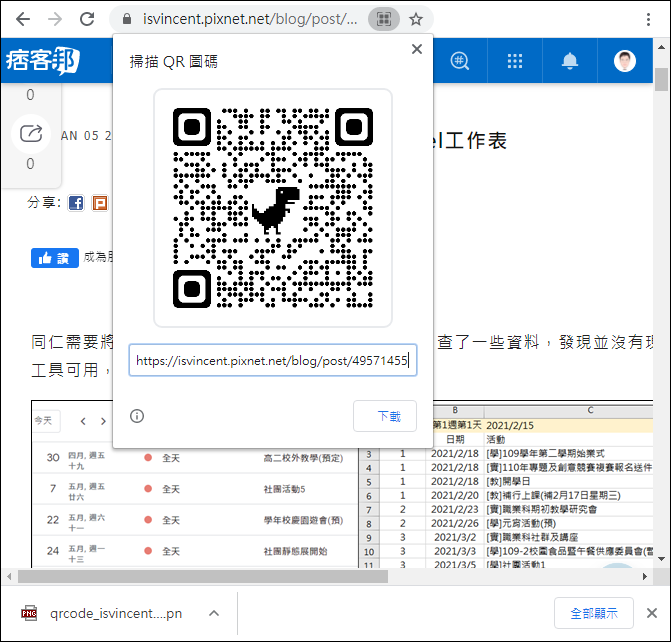Open the apps grid icon in header
This screenshot has width=671, height=642.
515,61
